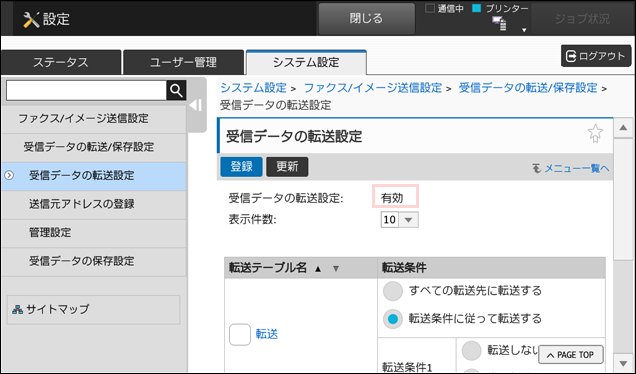Click the scrollbar down arrow
The width and height of the screenshot is (636, 374).
[x=623, y=362]
